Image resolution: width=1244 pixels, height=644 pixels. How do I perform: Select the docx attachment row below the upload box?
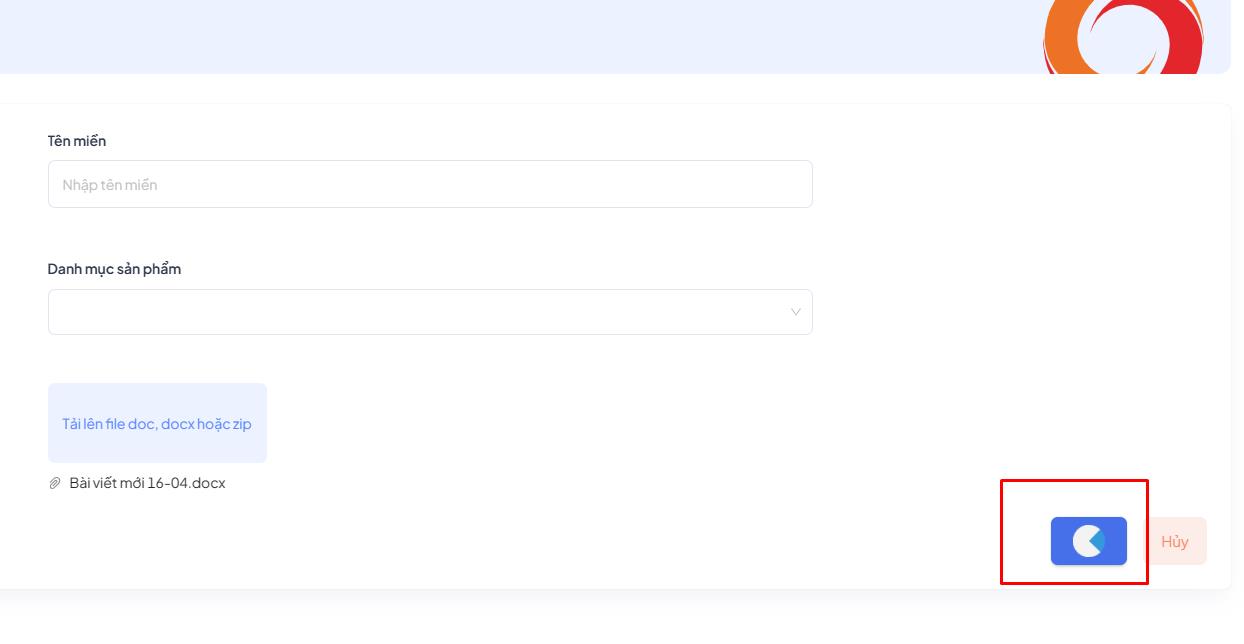tap(137, 483)
